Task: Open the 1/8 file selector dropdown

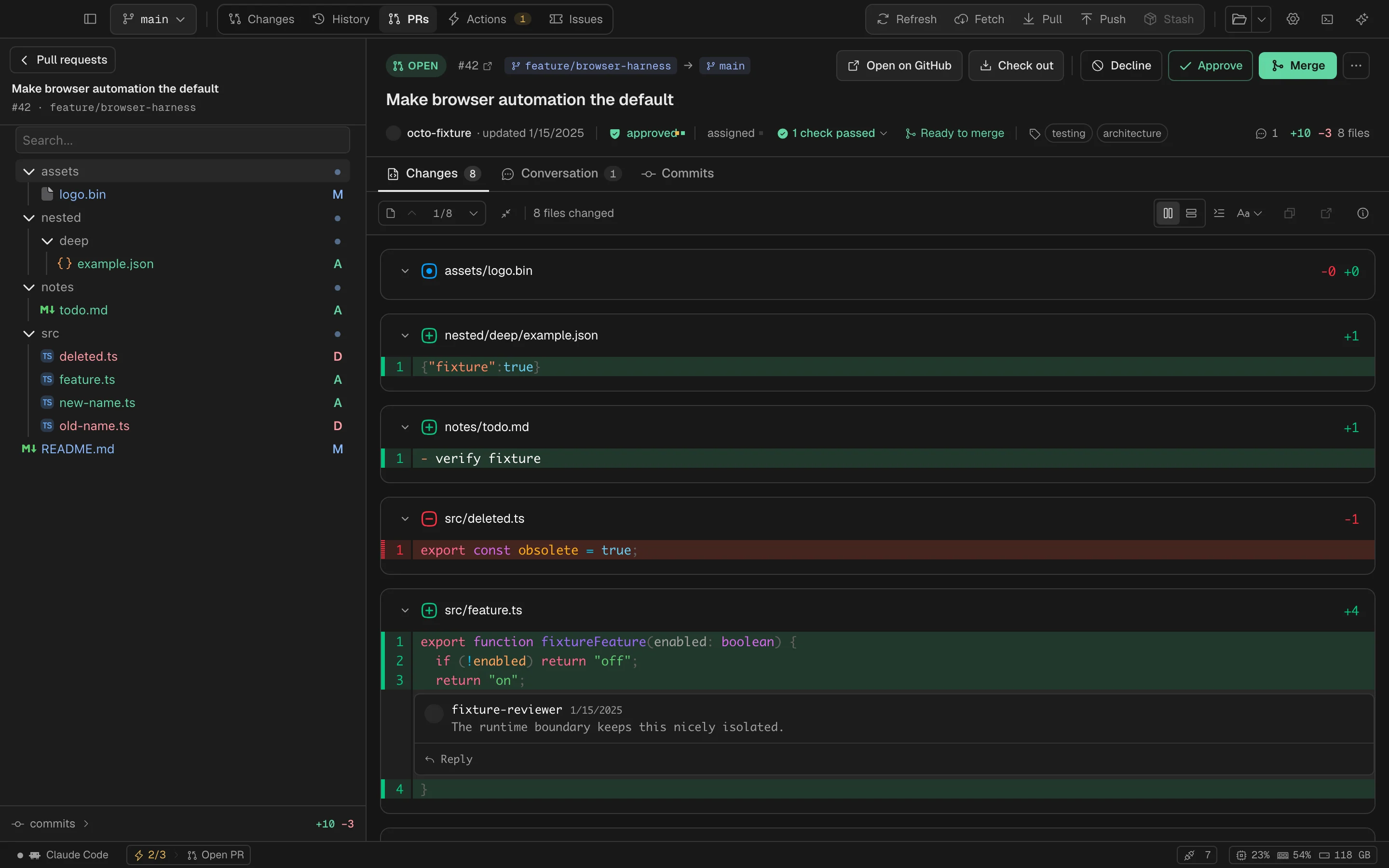Action: (473, 213)
